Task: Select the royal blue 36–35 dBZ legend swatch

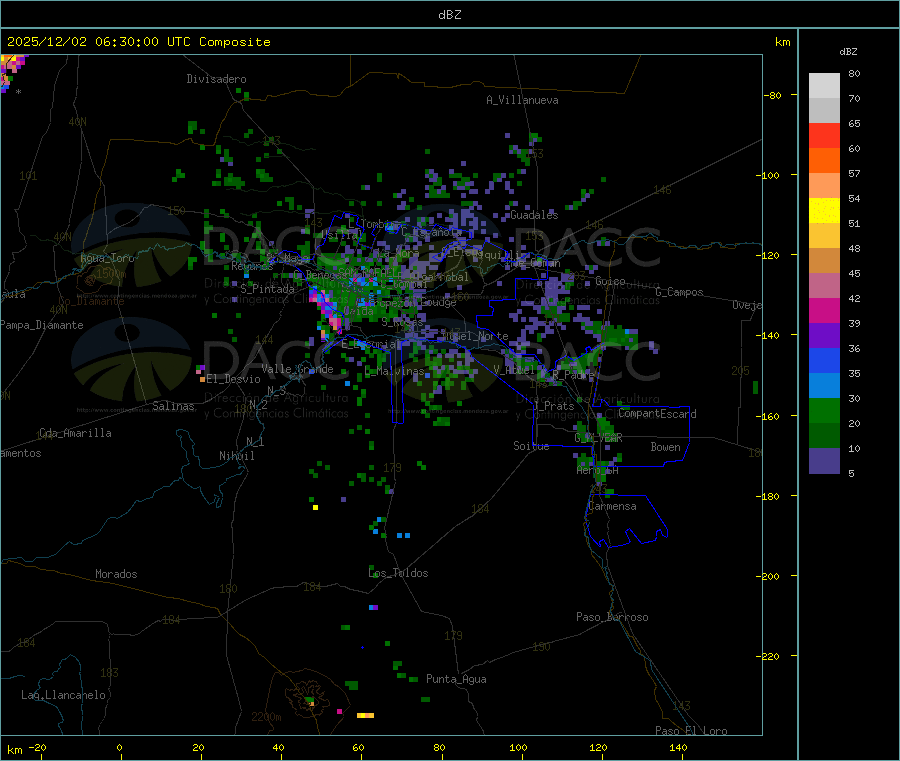Action: tap(824, 360)
